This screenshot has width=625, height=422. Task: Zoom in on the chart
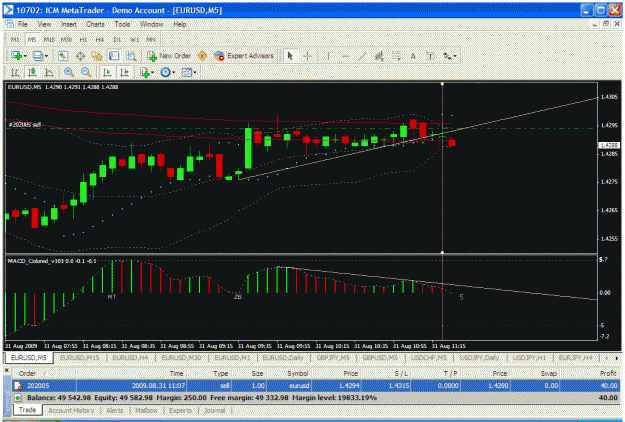point(69,72)
